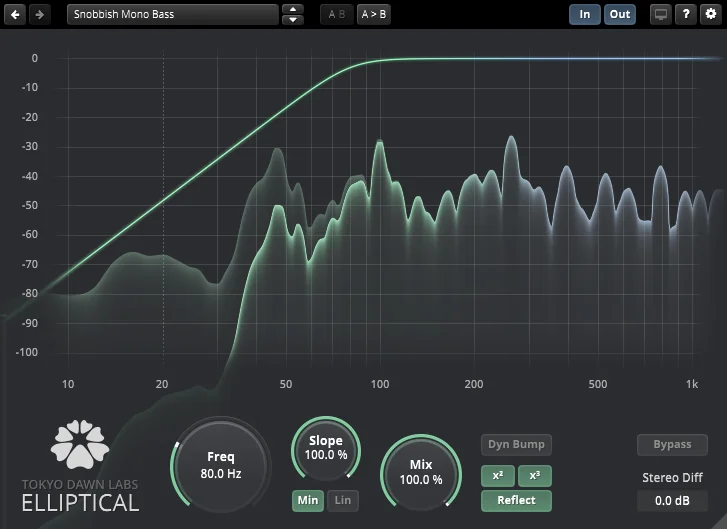Toggle the In spectrum display

(585, 14)
